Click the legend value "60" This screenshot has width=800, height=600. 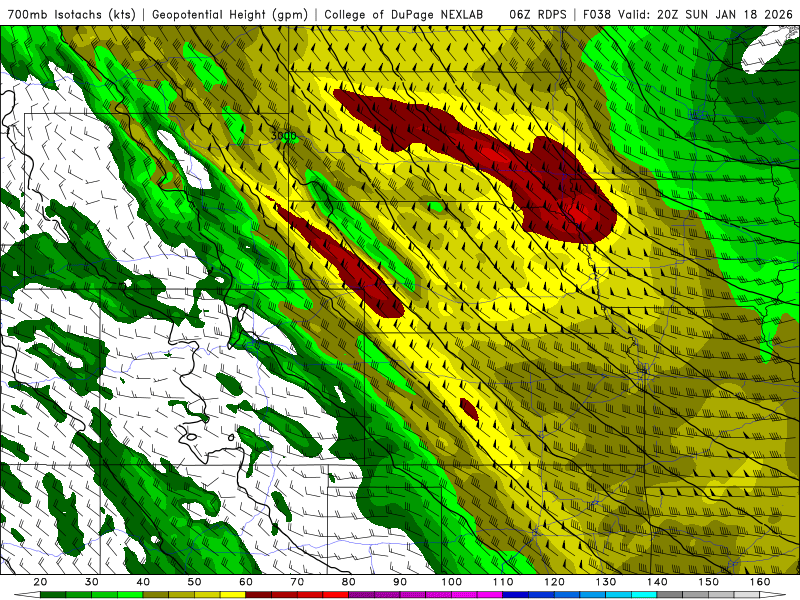246,582
